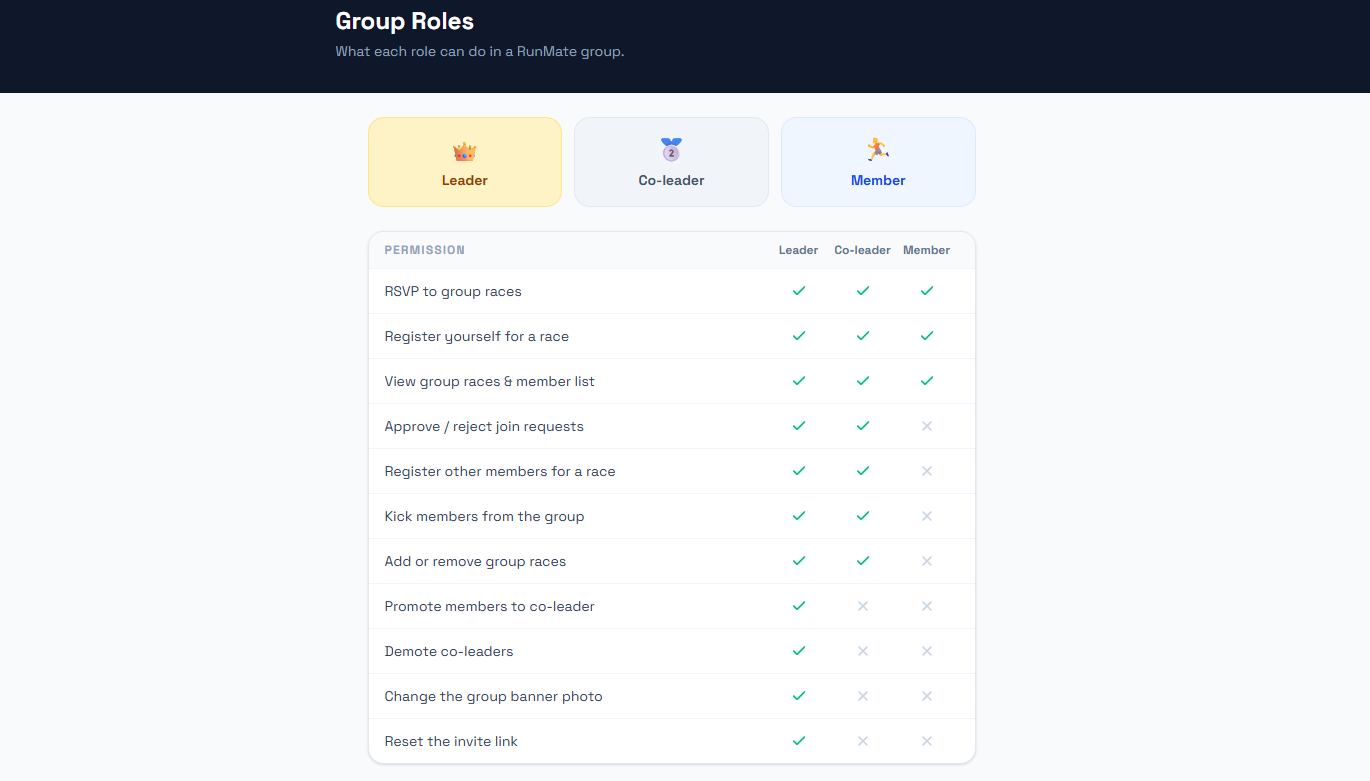Click the X for Co-leader on Demote co-leaders
This screenshot has width=1370, height=781.
862,651
